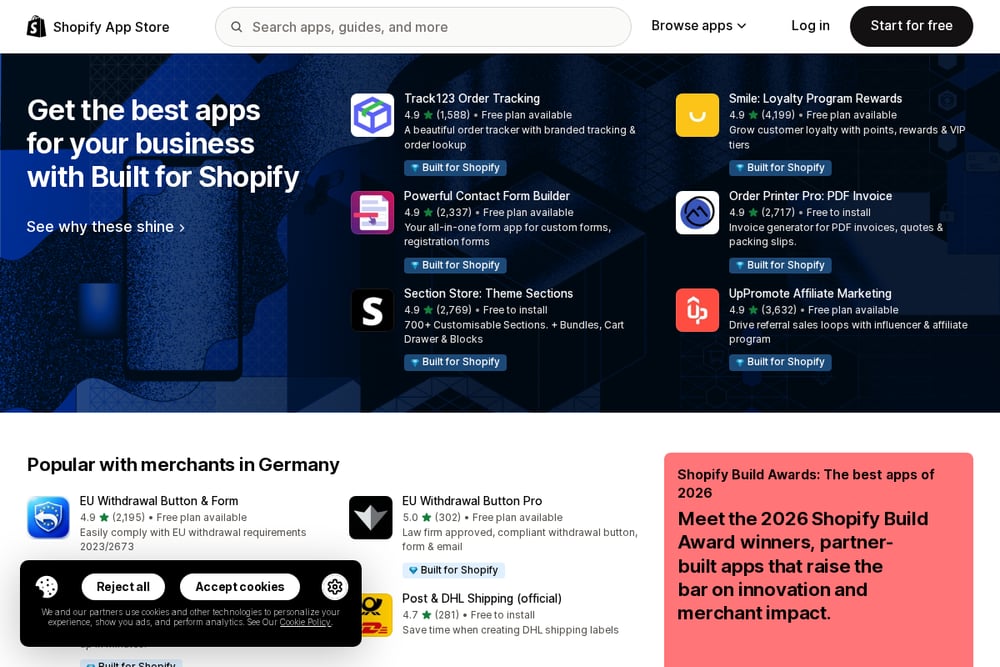Click the search magnifier icon

tap(236, 27)
